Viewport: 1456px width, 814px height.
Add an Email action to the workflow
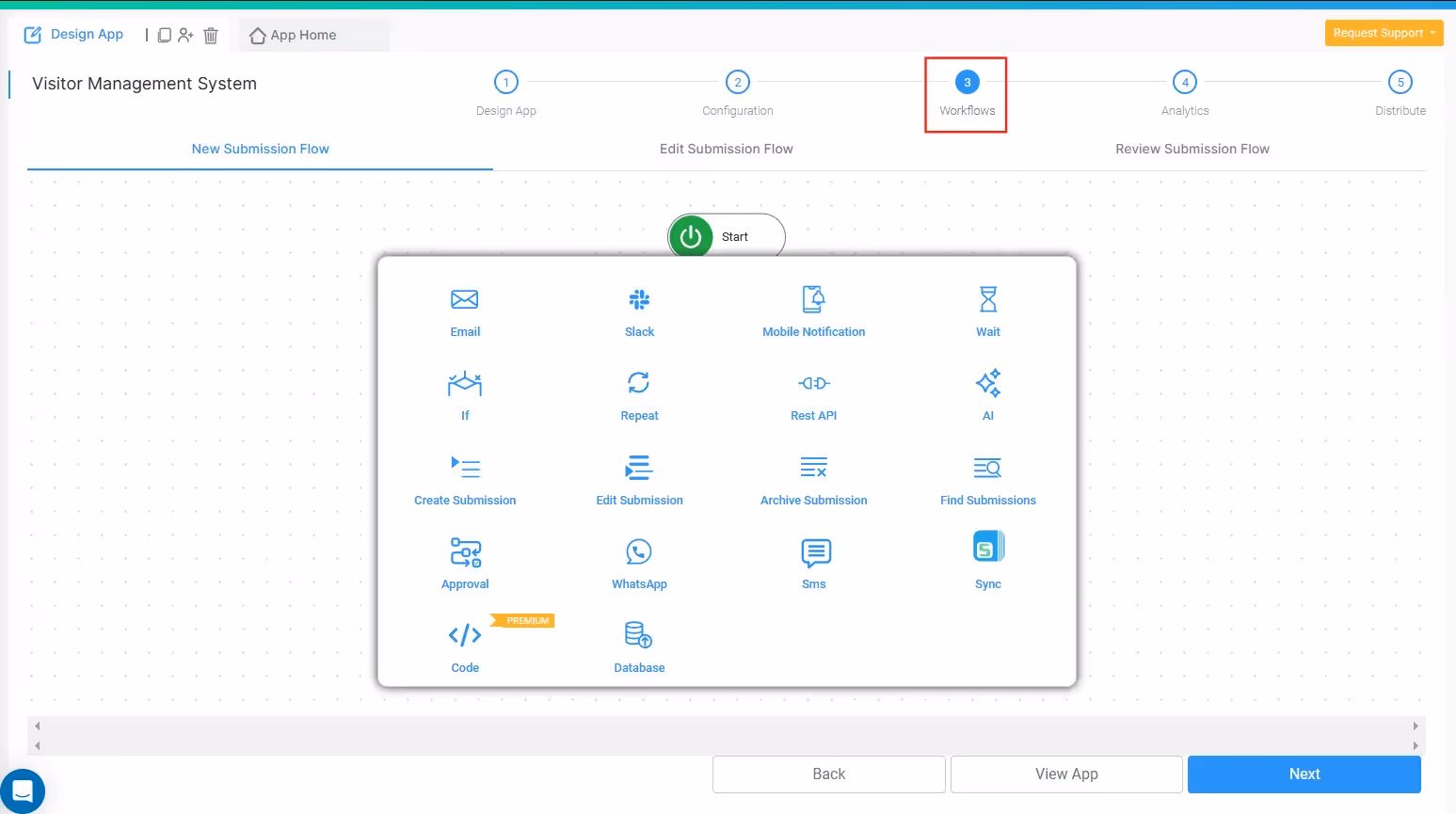[x=465, y=311]
